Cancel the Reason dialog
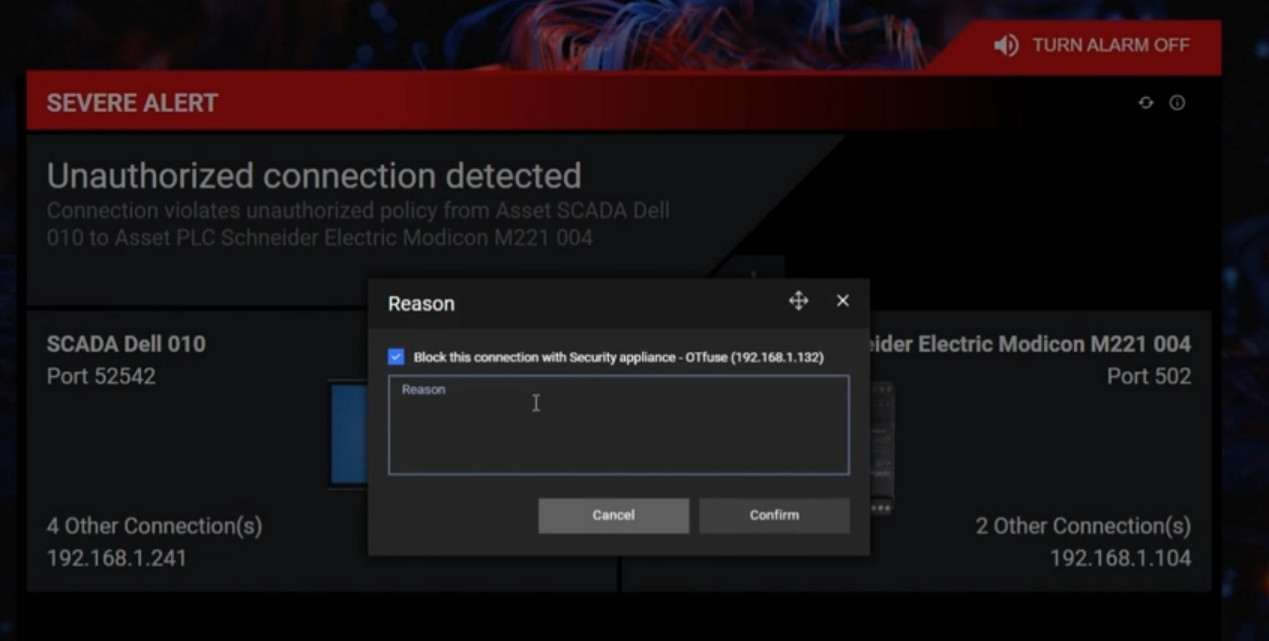 pyautogui.click(x=613, y=515)
